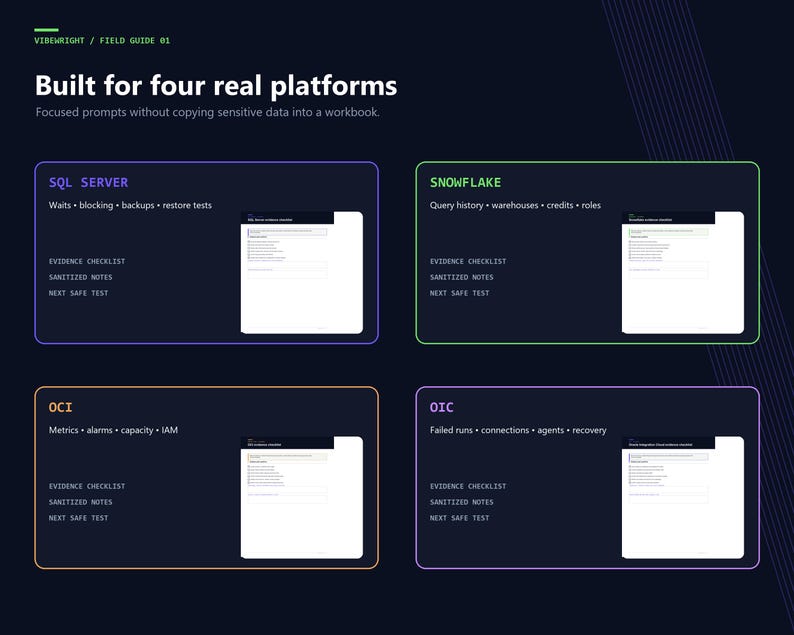794x635 pixels.
Task: Click EVIDENCE CHECKLIST in OIC card
Action: pos(468,486)
